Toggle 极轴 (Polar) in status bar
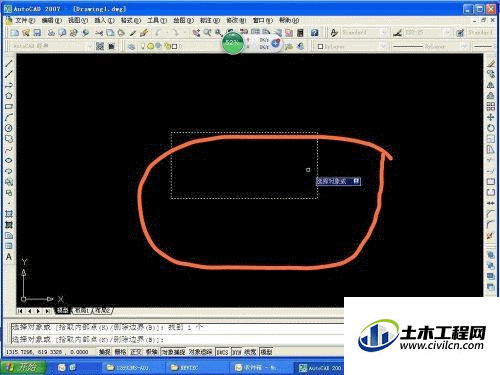 click(x=152, y=352)
